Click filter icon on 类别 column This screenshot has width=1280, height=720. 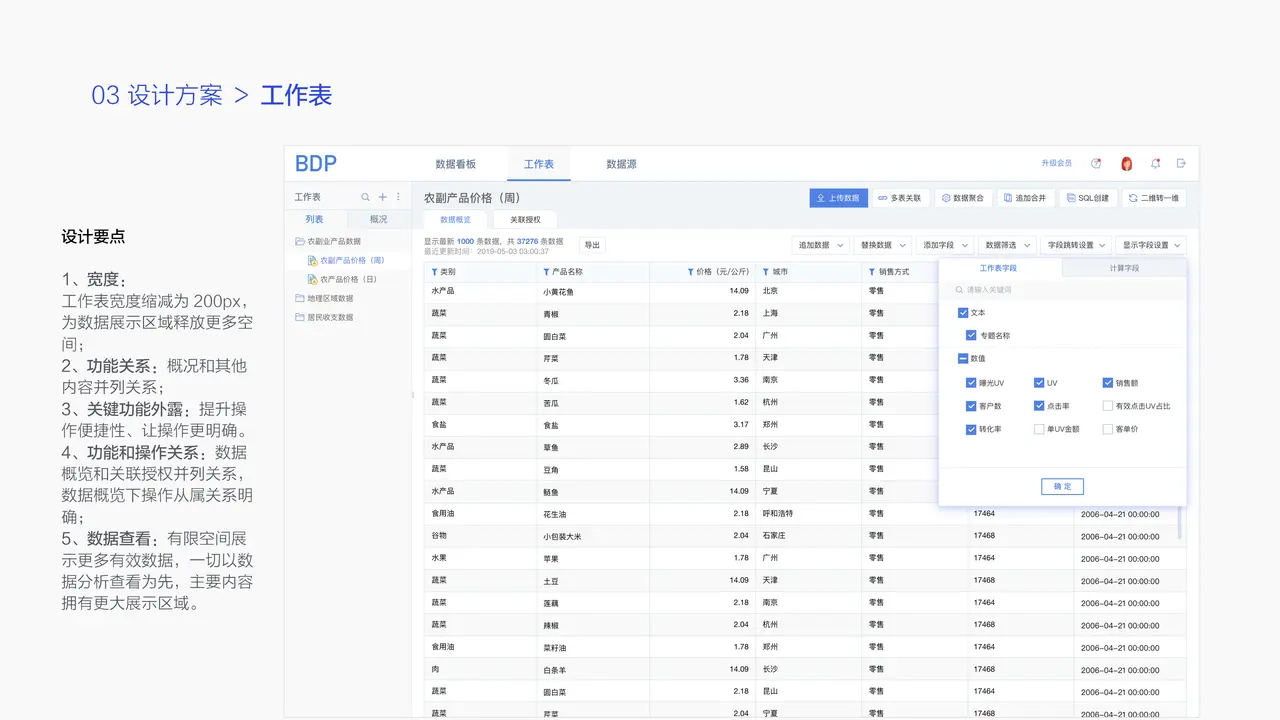click(434, 272)
